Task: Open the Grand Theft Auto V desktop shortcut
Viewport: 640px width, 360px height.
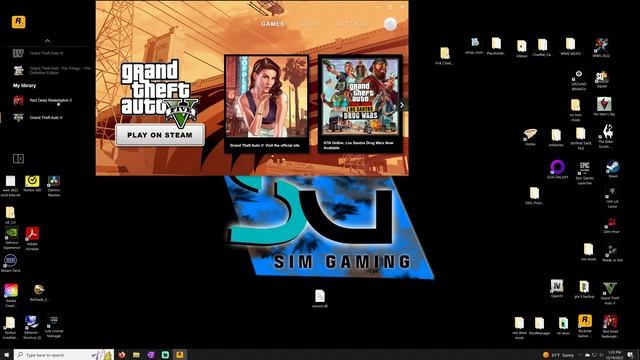Action: (x=610, y=293)
